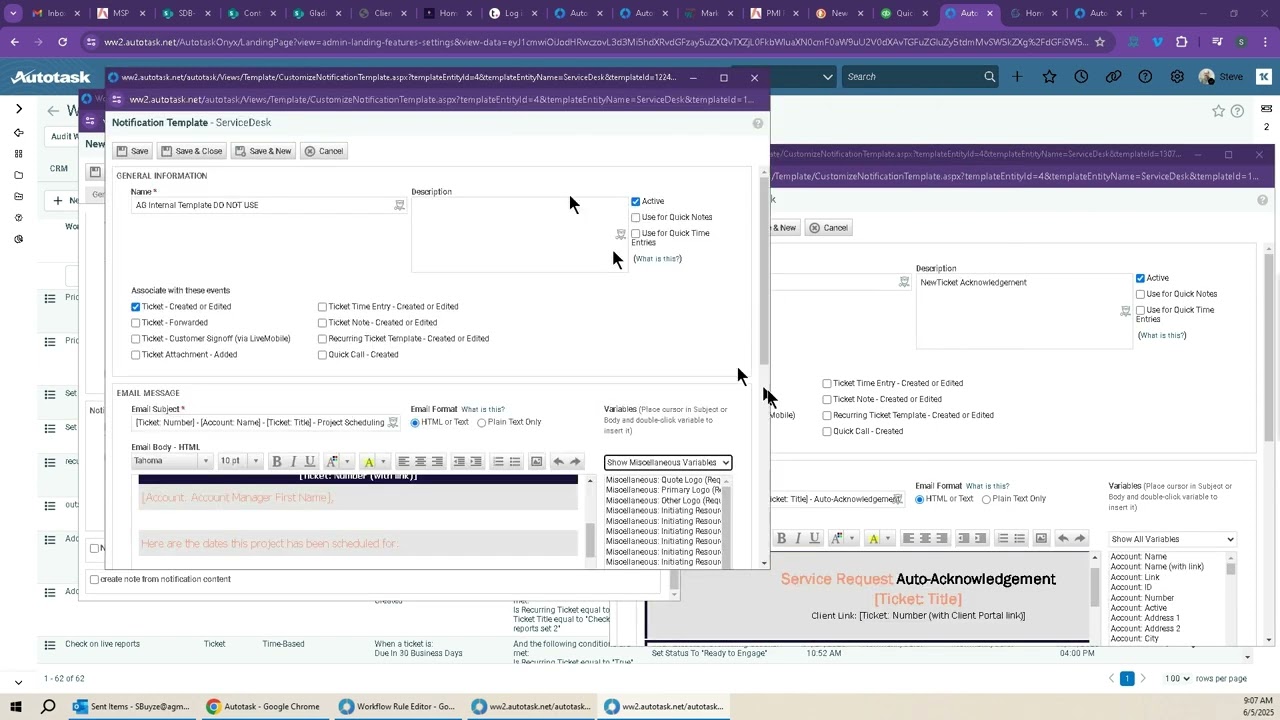
Task: Select Plain Text Only in front window
Action: tap(482, 422)
